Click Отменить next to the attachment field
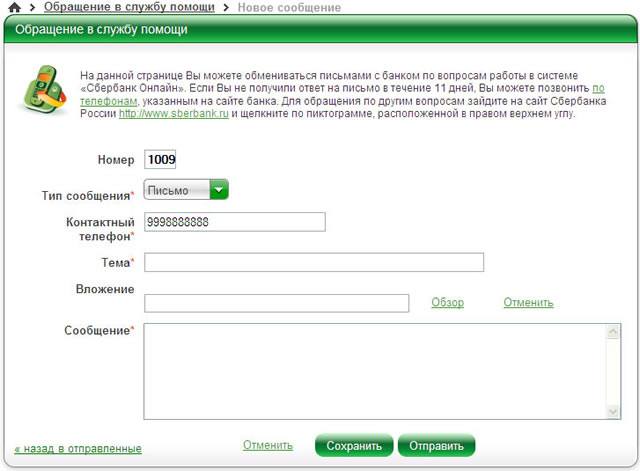Screen dimensions: 640x471 [528, 302]
